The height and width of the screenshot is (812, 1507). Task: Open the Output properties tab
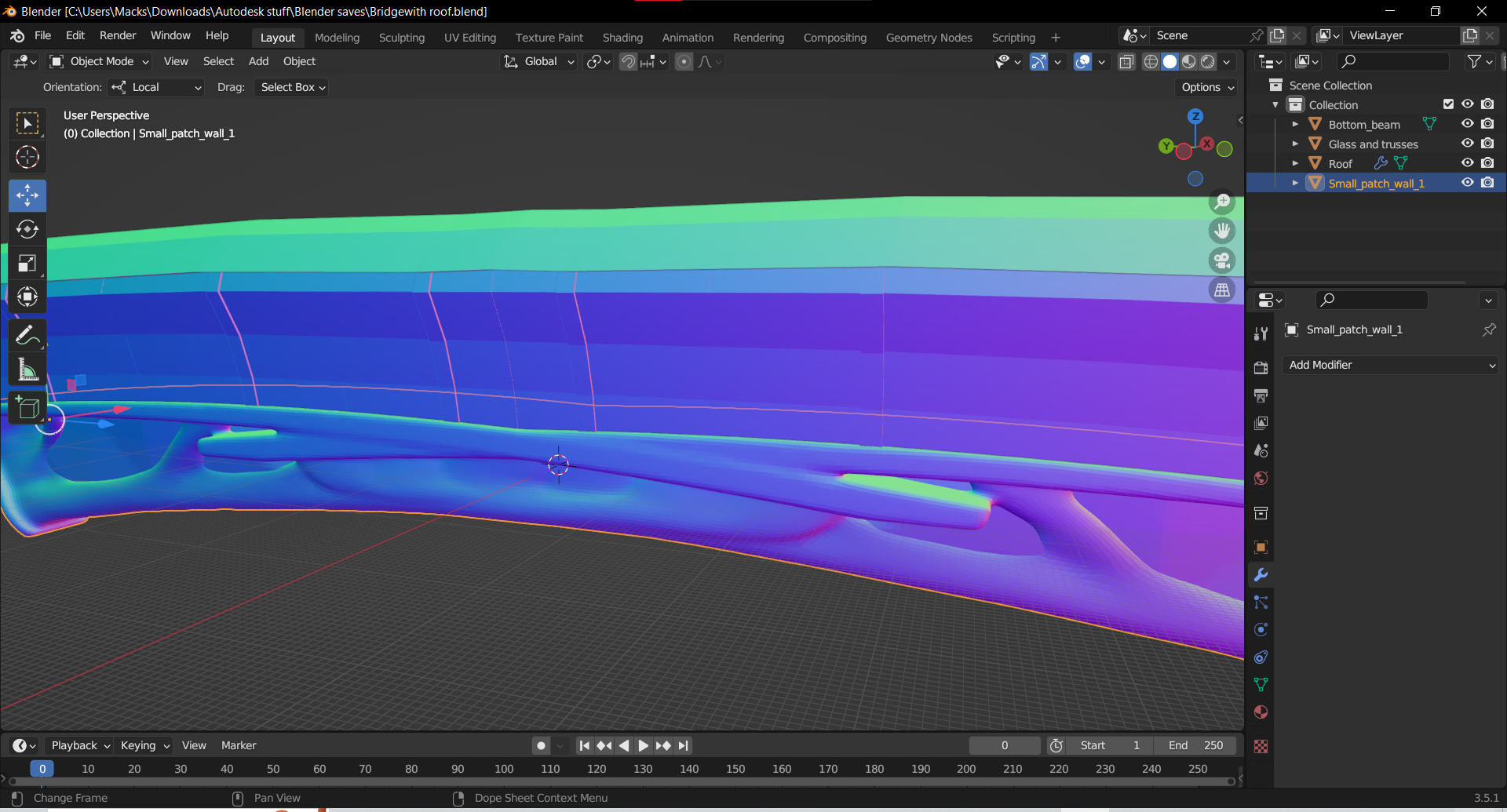(x=1261, y=395)
